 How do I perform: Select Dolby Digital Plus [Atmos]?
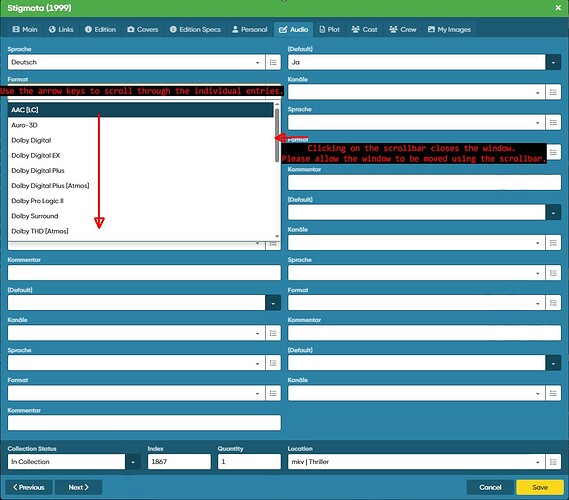(x=140, y=186)
